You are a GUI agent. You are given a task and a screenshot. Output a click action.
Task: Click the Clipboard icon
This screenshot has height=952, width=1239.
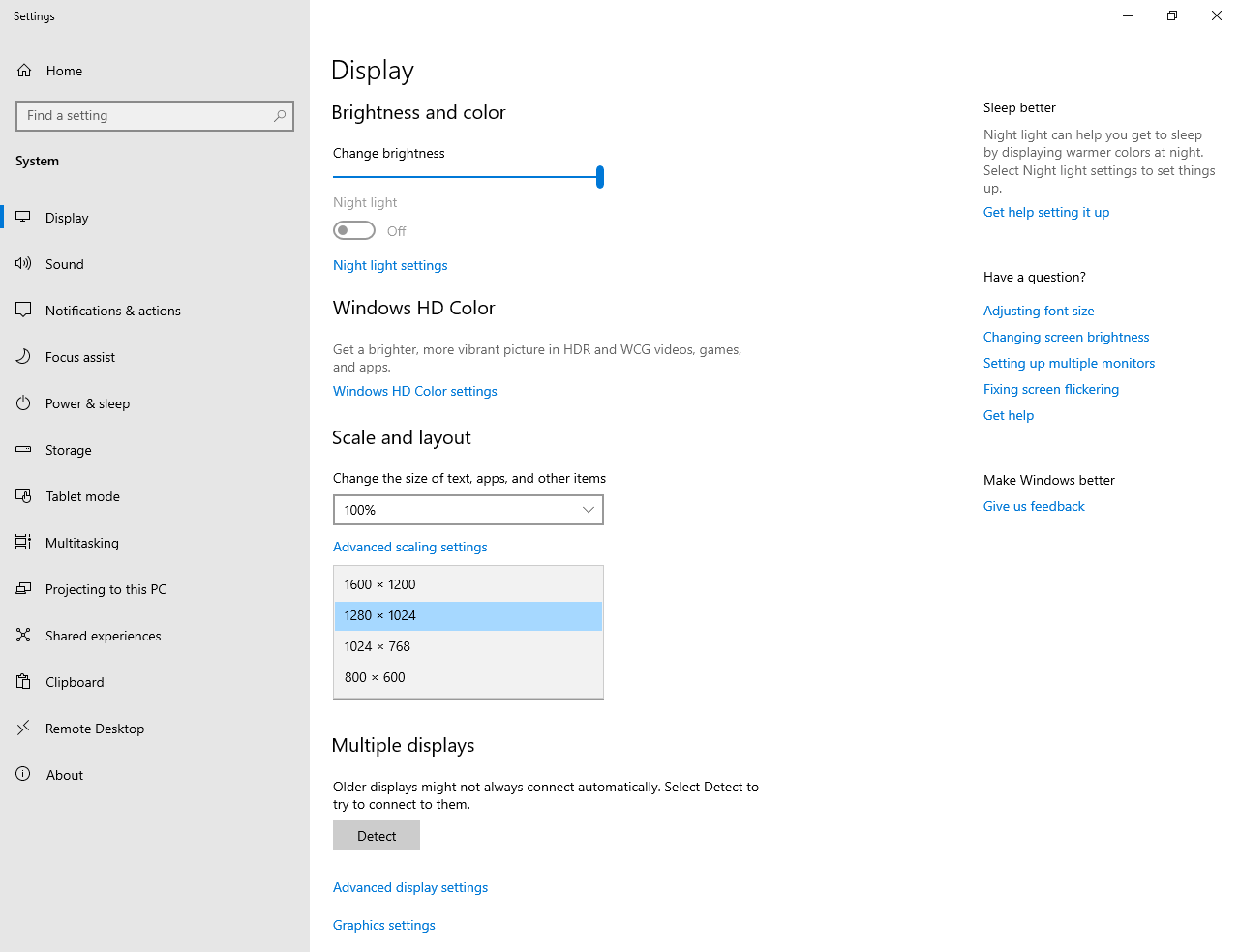[23, 681]
